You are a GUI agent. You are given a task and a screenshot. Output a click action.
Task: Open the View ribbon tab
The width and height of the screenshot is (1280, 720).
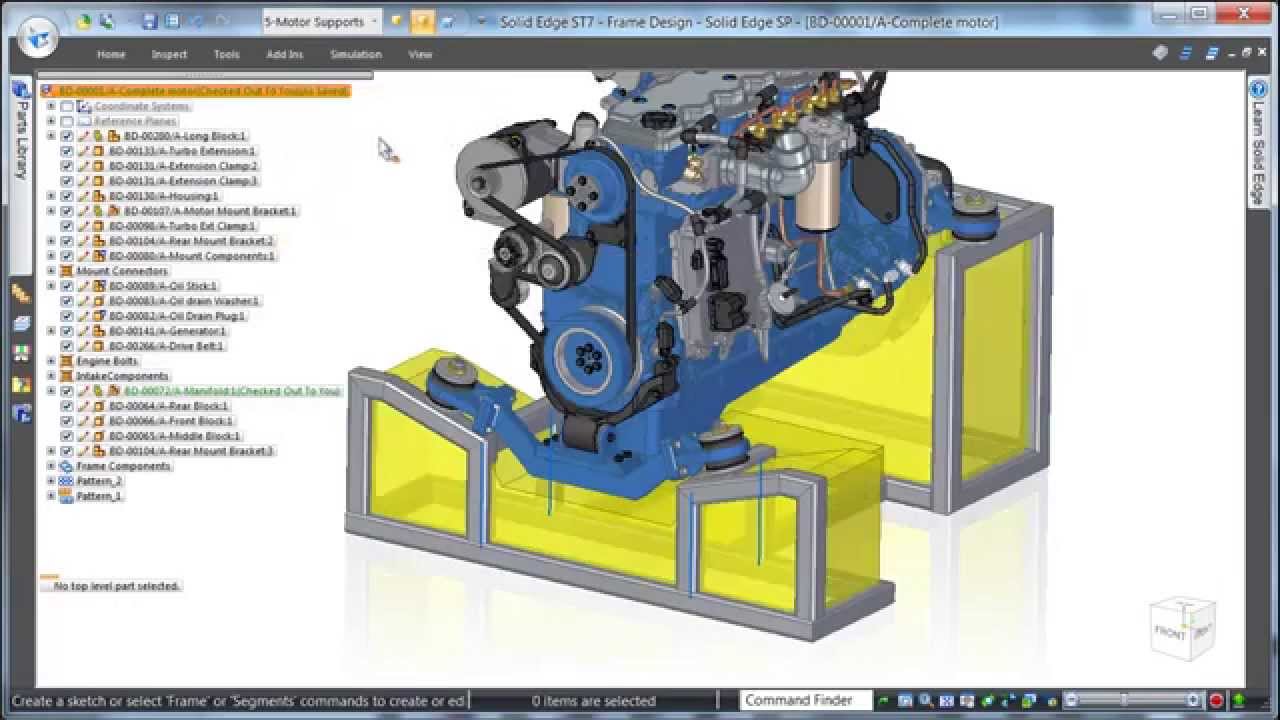pos(420,54)
